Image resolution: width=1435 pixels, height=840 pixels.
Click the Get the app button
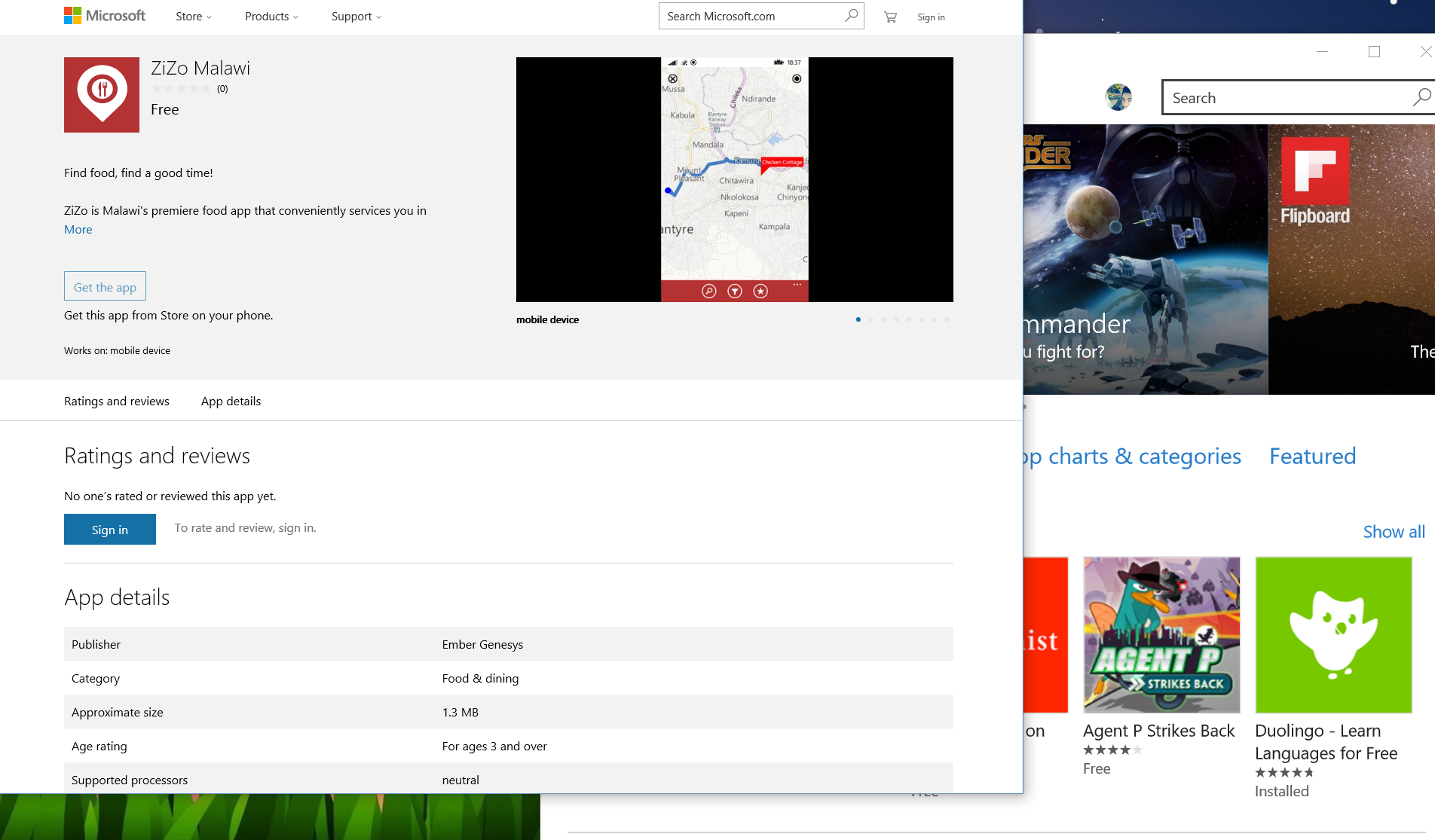click(x=105, y=286)
